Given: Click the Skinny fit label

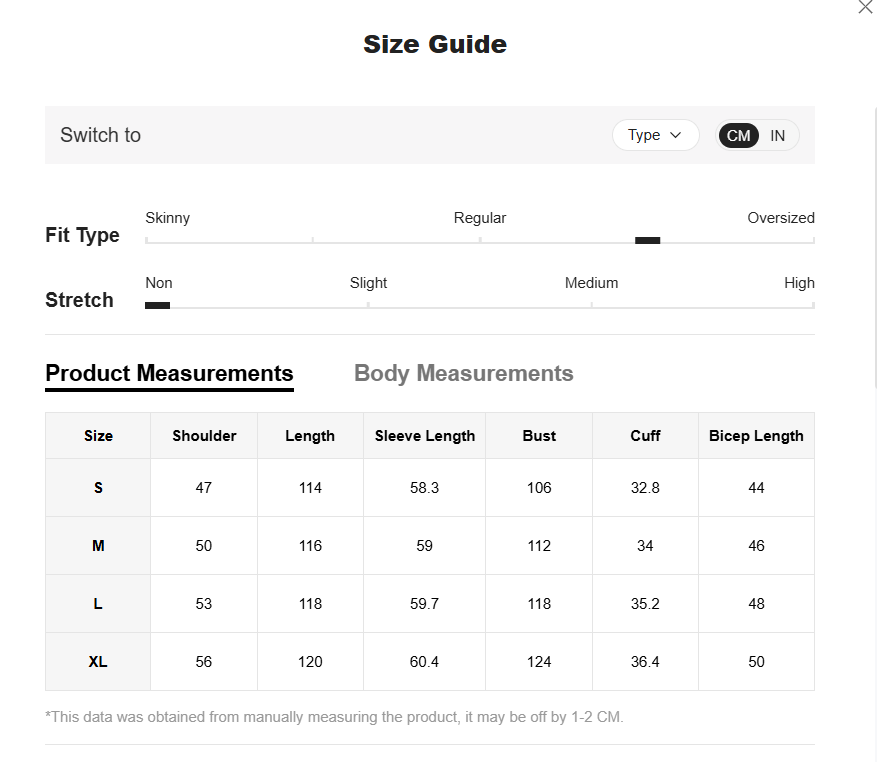Looking at the screenshot, I should [167, 218].
